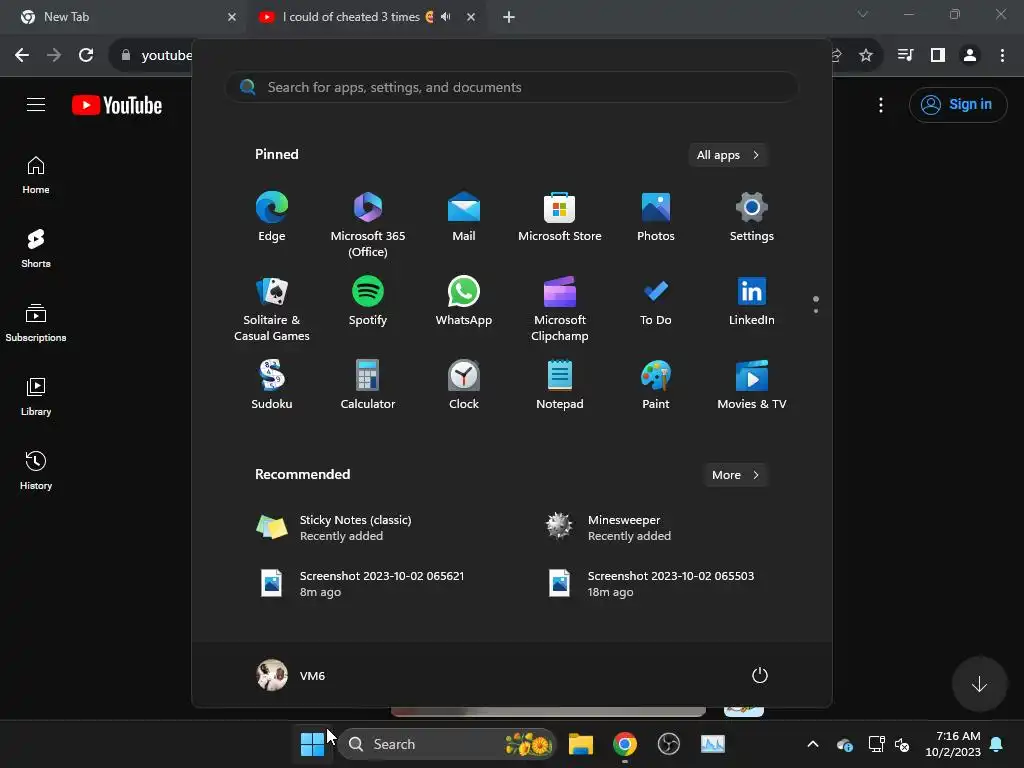Viewport: 1024px width, 768px height.
Task: Open Chrome's three-dot menu
Action: [1002, 56]
